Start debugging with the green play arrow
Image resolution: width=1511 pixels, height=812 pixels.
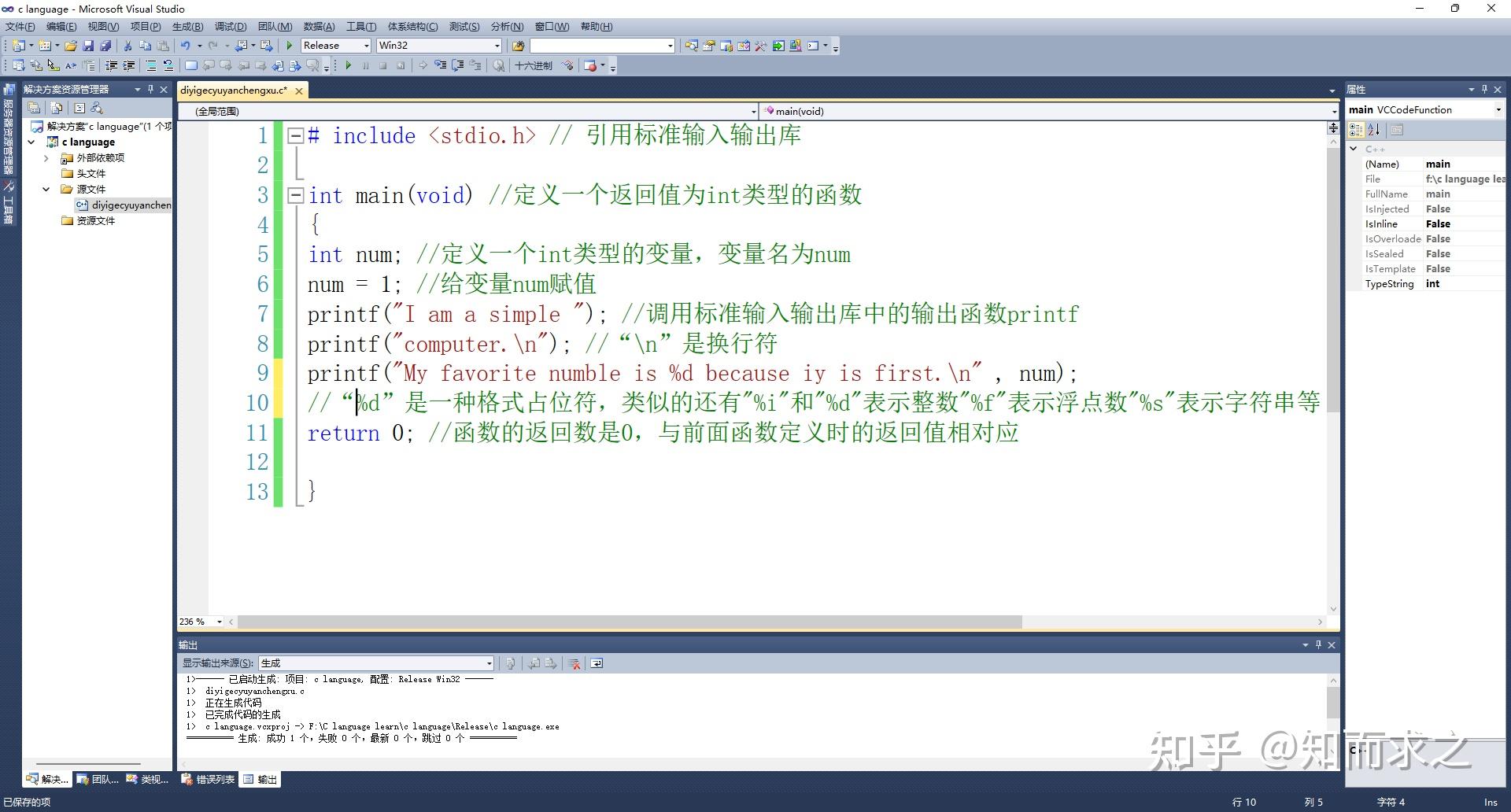290,46
